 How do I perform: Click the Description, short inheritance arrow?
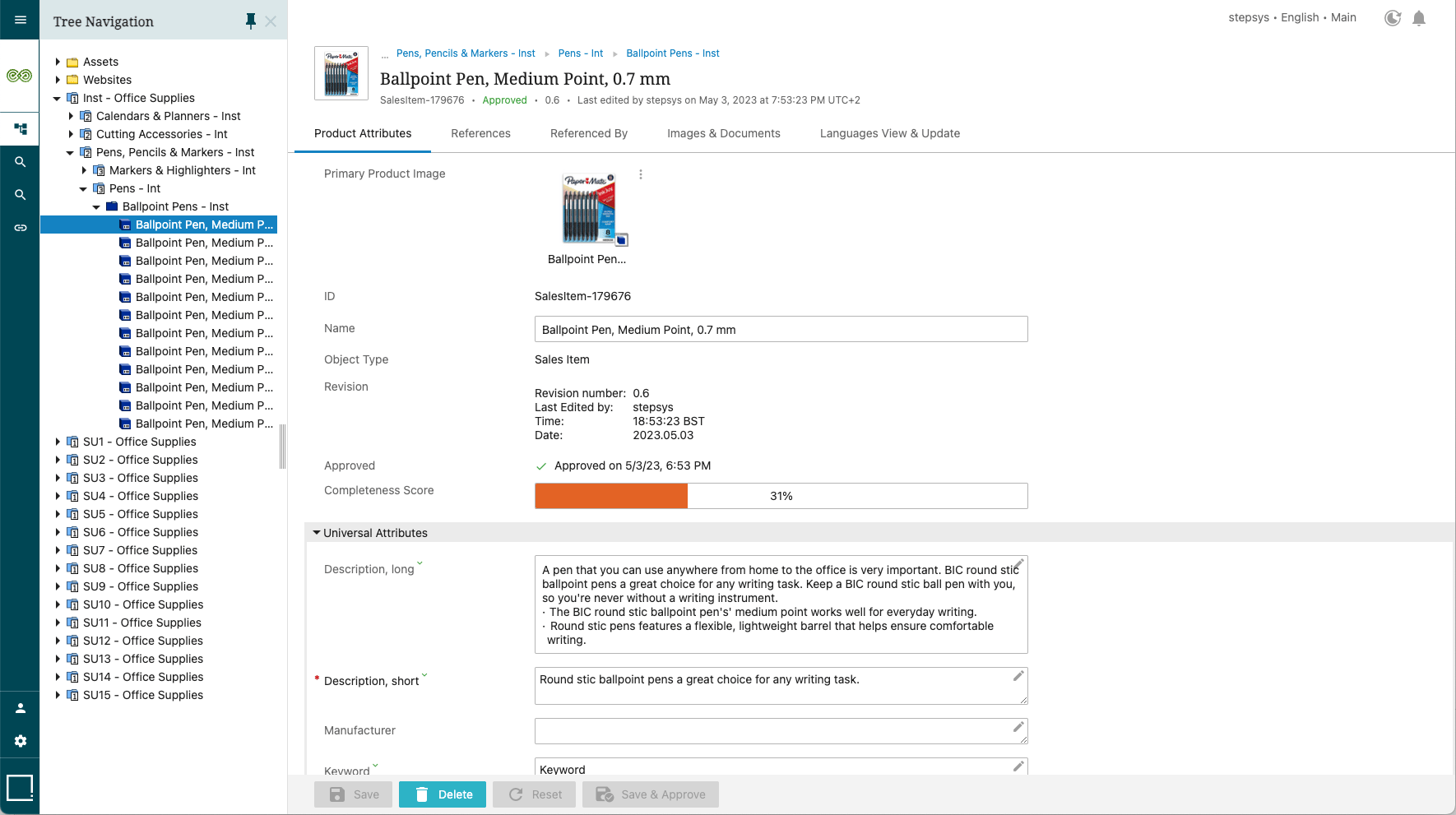pyautogui.click(x=424, y=675)
